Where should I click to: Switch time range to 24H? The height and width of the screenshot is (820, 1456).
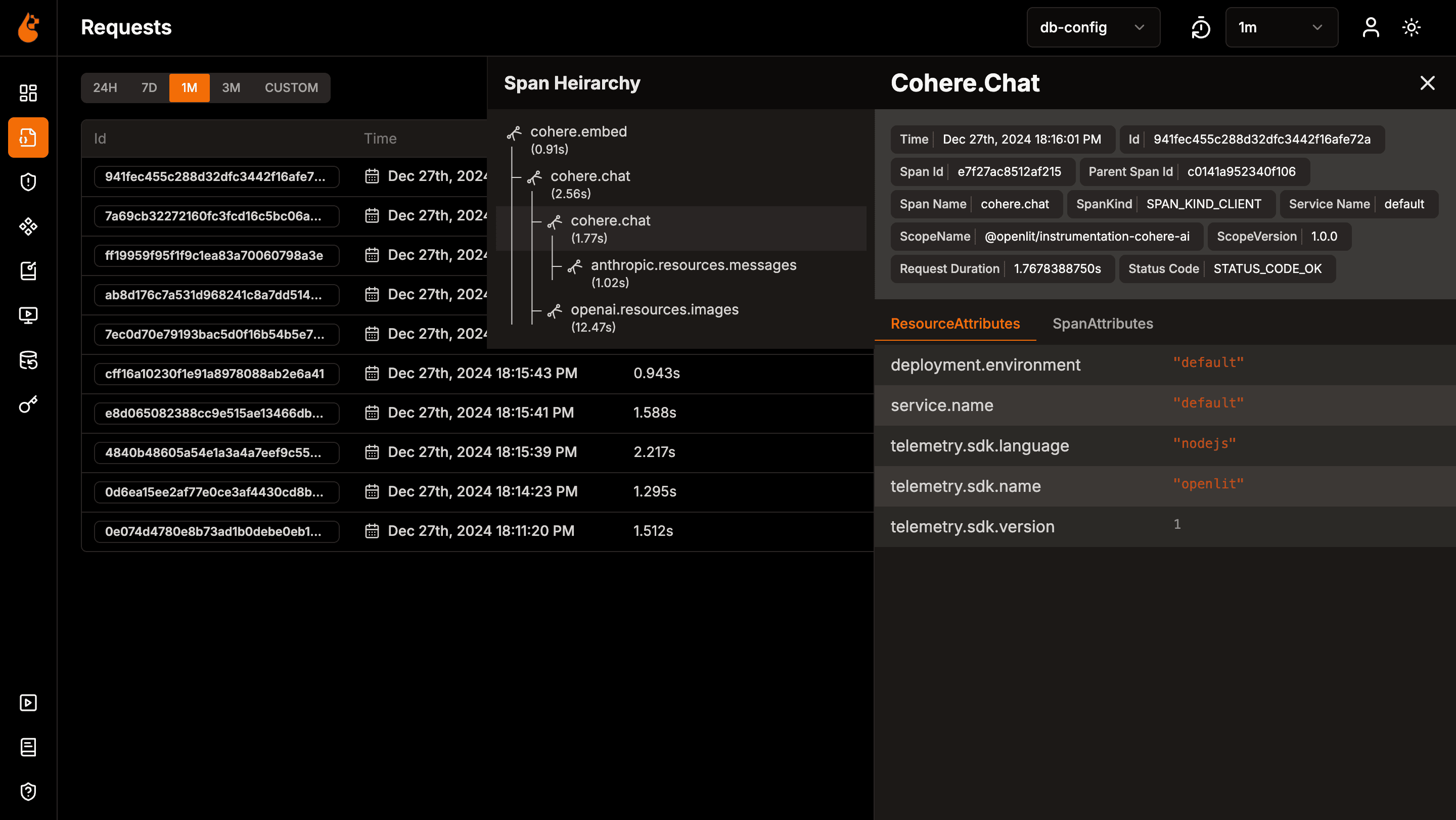(x=105, y=87)
